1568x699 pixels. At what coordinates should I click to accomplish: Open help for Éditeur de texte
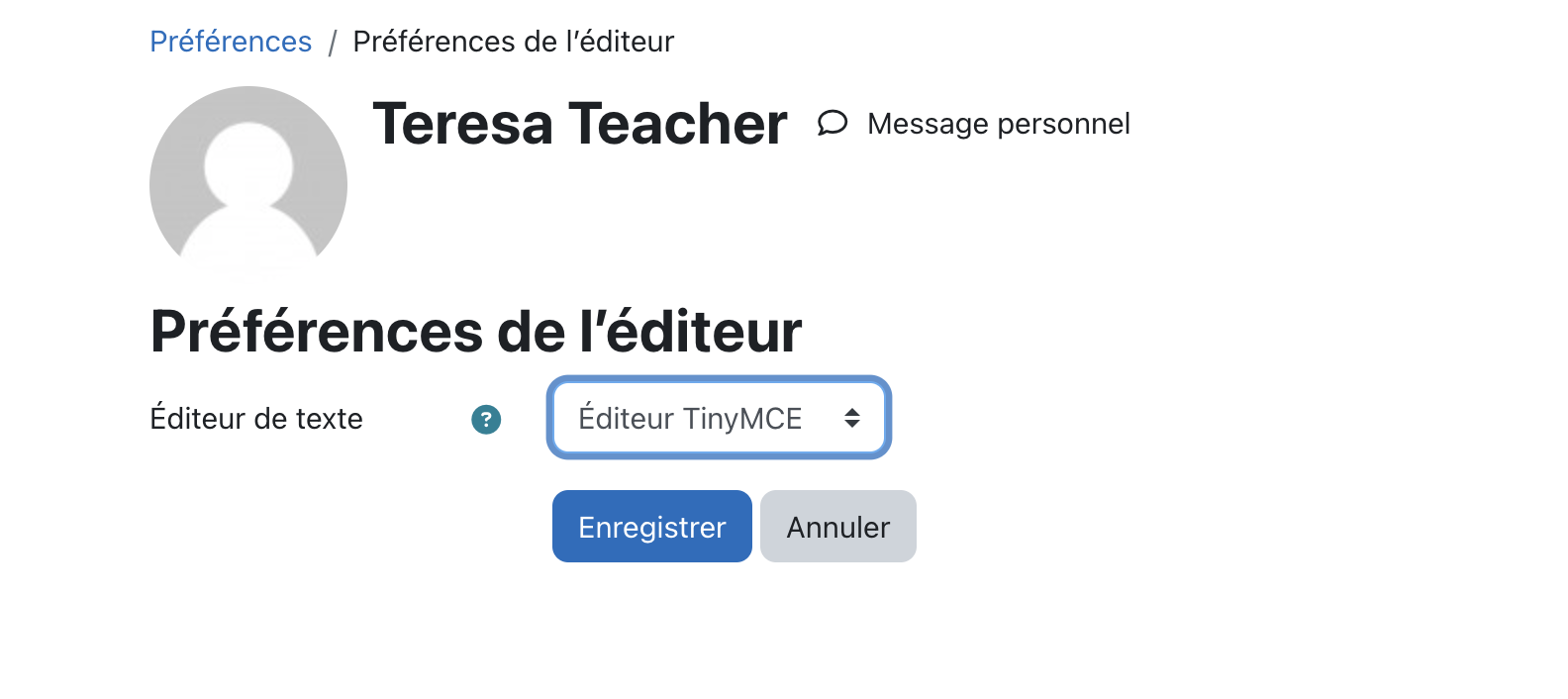pyautogui.click(x=486, y=420)
